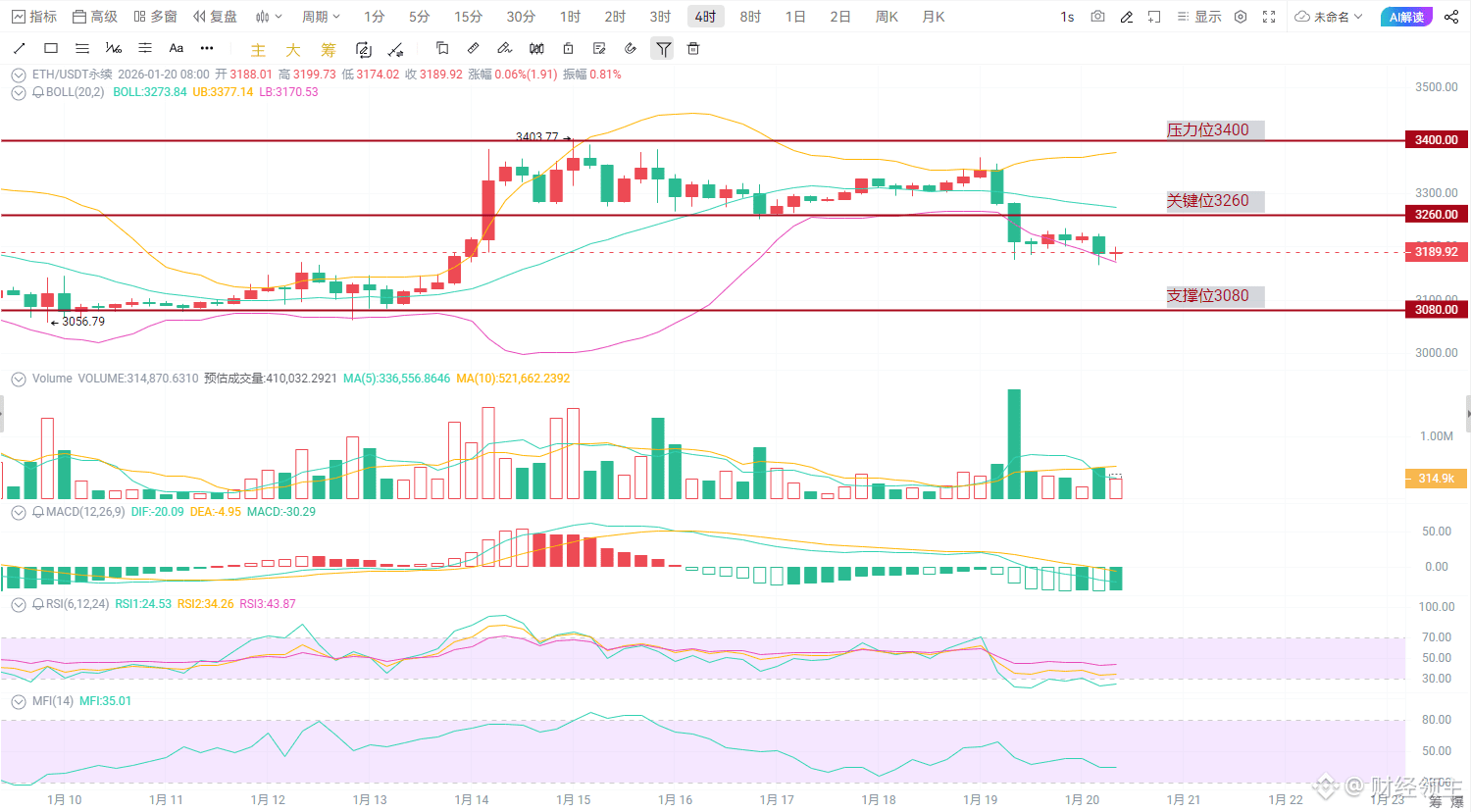Toggle the MACD alert bell icon
This screenshot has height=812, width=1471.
click(x=38, y=512)
